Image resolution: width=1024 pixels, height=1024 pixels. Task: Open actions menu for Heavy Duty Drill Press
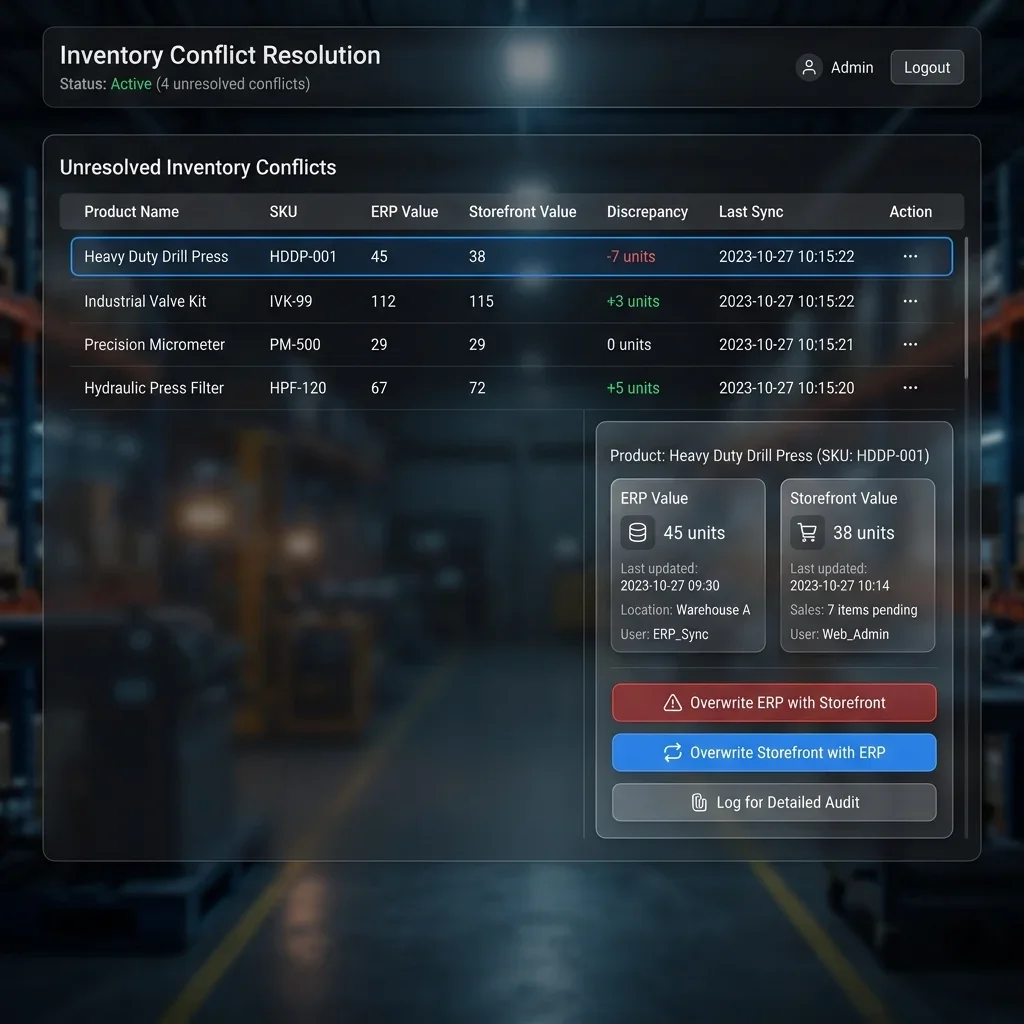click(910, 257)
